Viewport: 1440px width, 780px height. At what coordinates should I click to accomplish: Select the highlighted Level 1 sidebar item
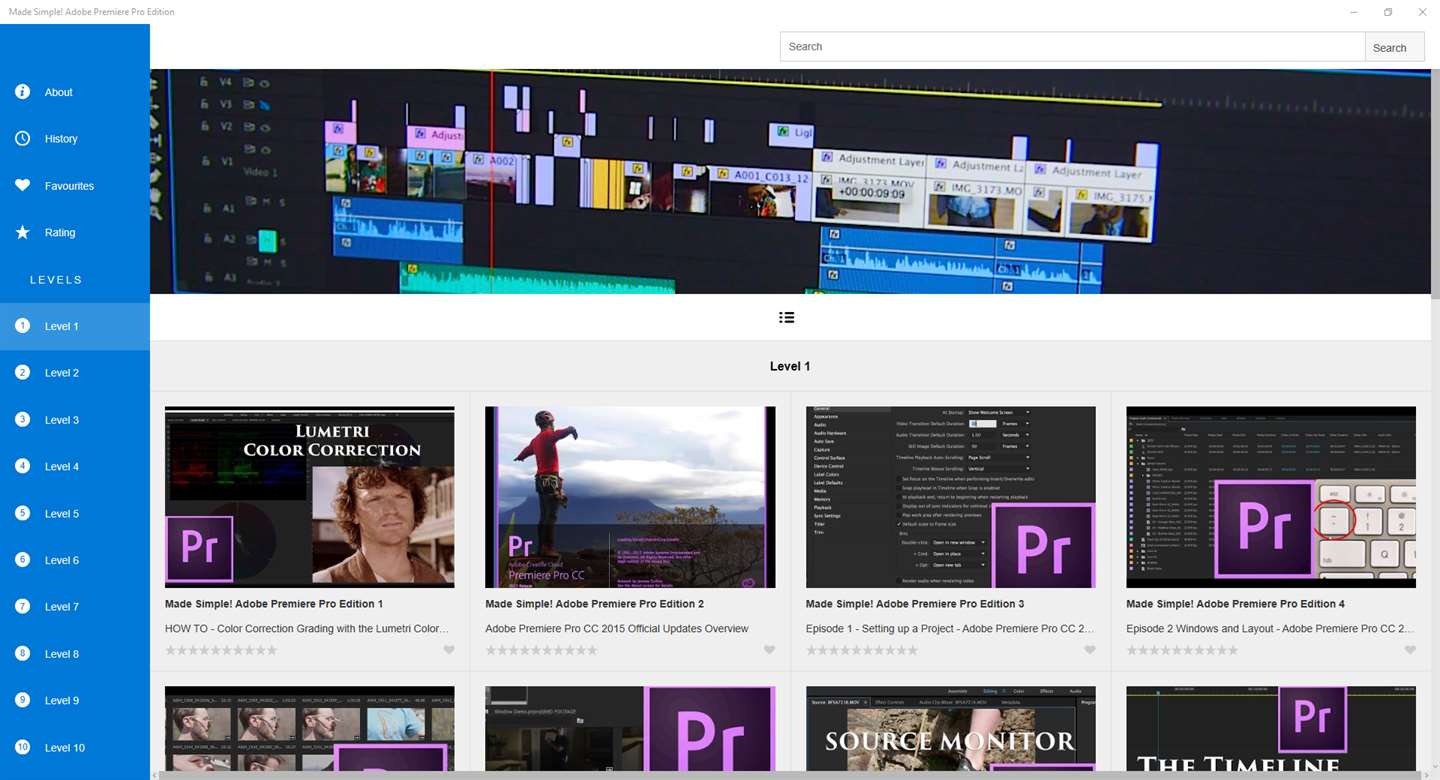75,326
